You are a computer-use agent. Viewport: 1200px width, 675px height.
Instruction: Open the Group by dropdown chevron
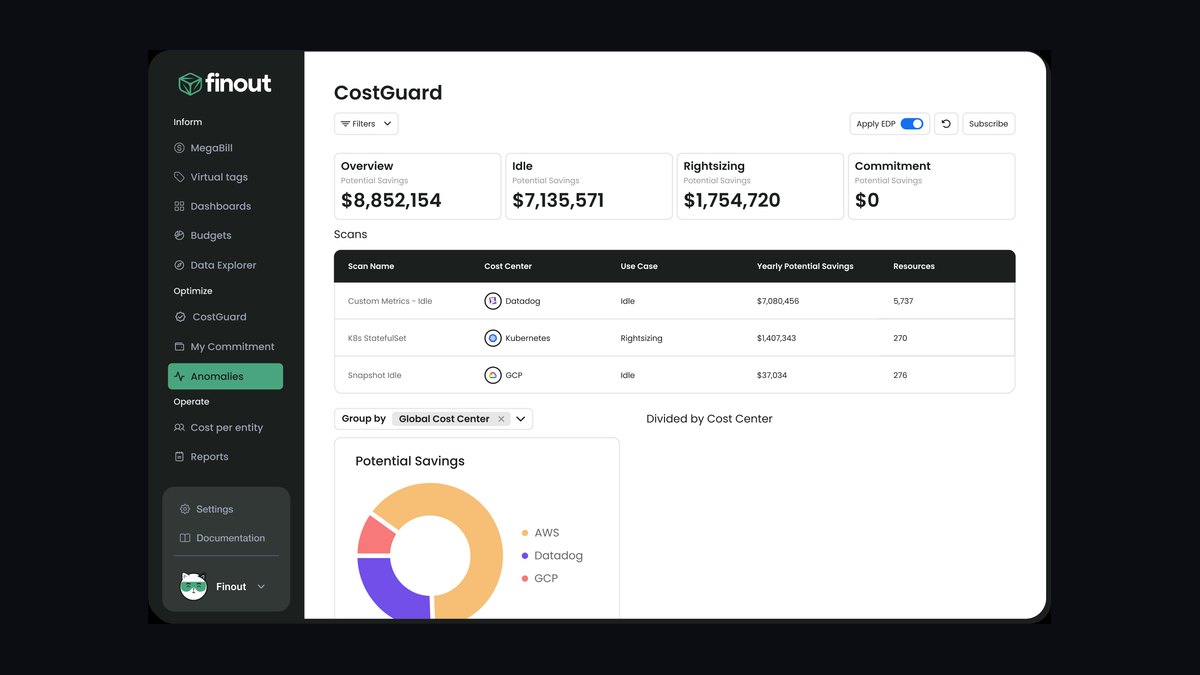[521, 419]
